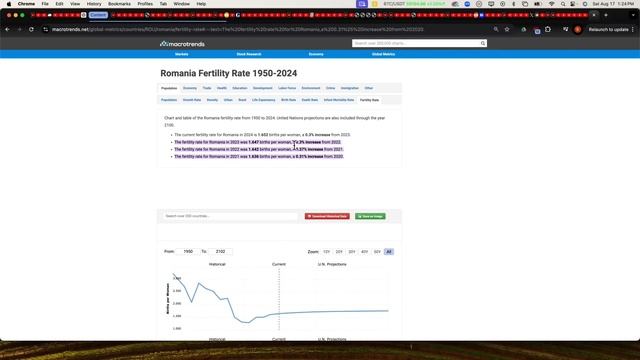Select the Labor Force category tab
Viewport: 640px width, 360px height.
(287, 88)
